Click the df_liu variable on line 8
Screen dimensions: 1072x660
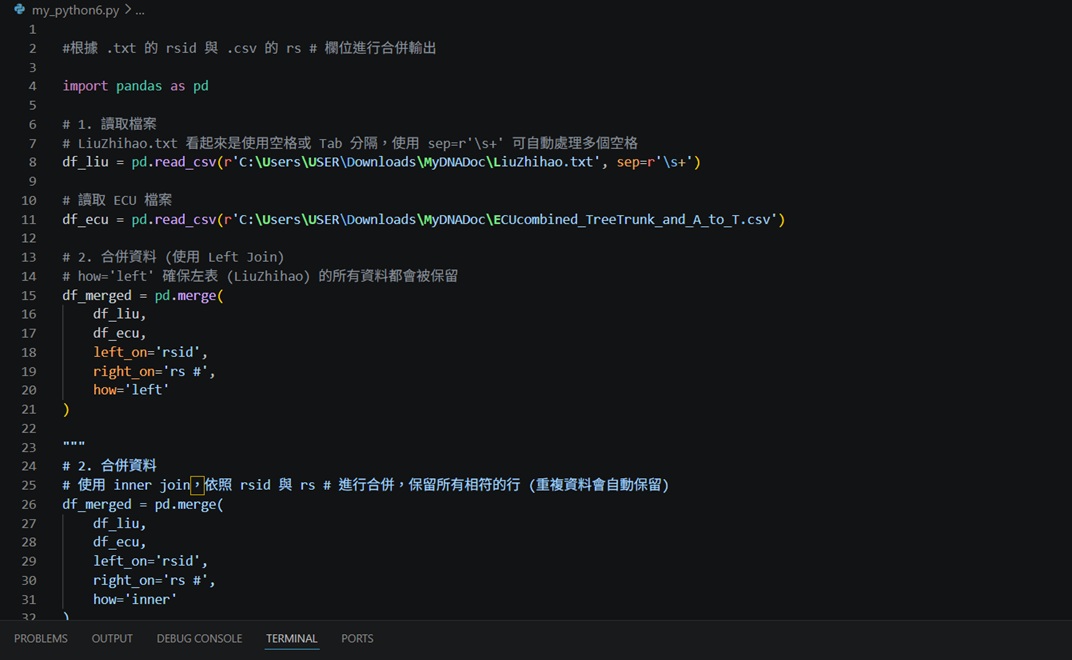coord(85,162)
